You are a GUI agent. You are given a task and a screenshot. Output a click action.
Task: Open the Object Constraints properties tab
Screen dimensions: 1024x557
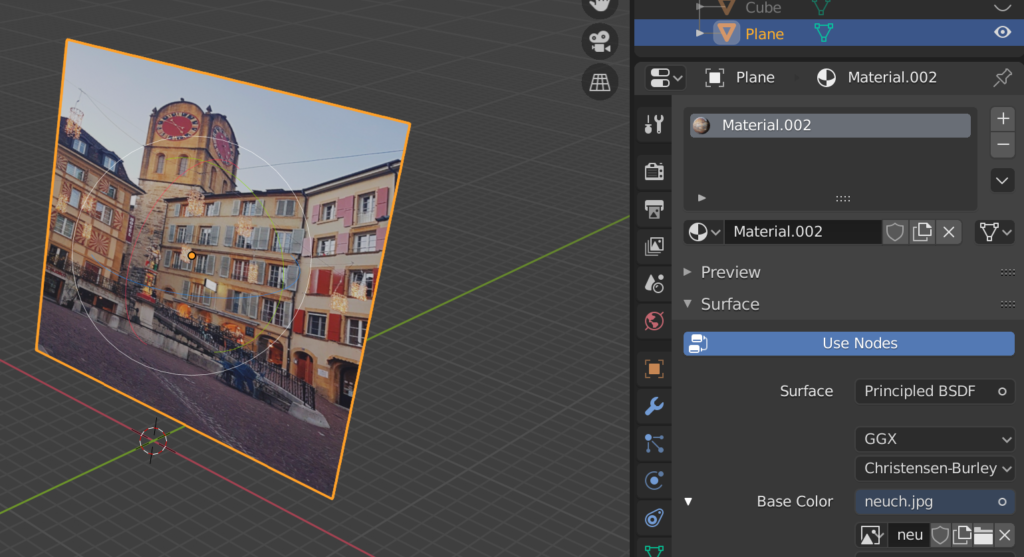[x=654, y=518]
